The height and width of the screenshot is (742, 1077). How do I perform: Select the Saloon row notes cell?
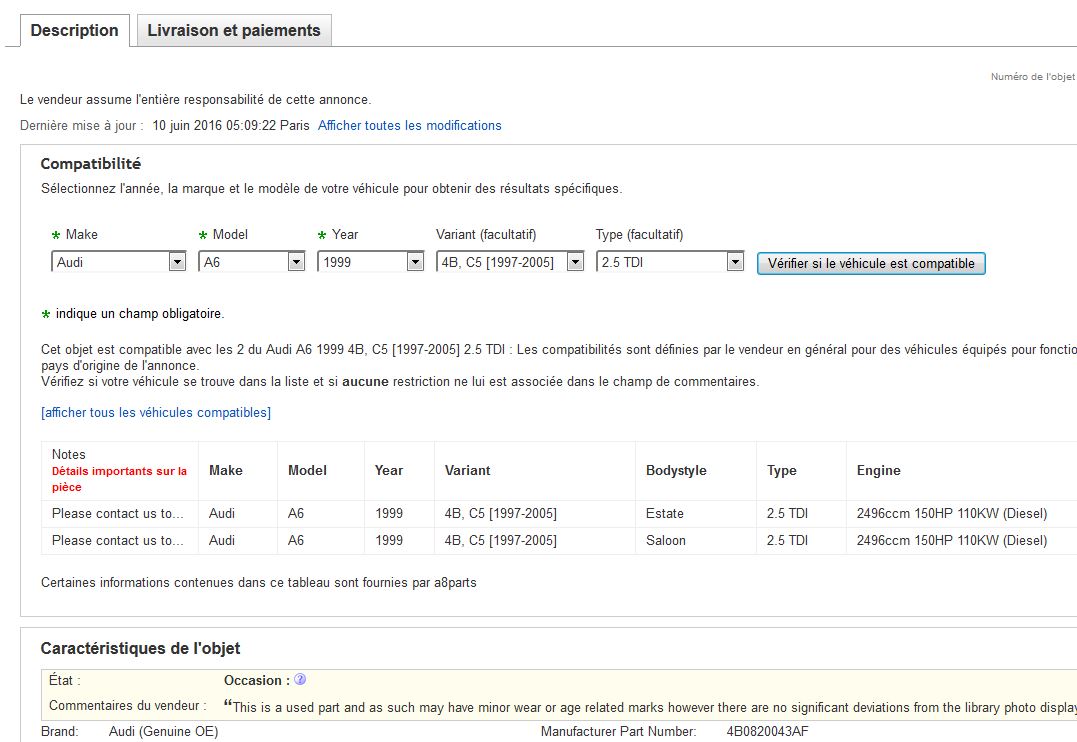pos(118,541)
